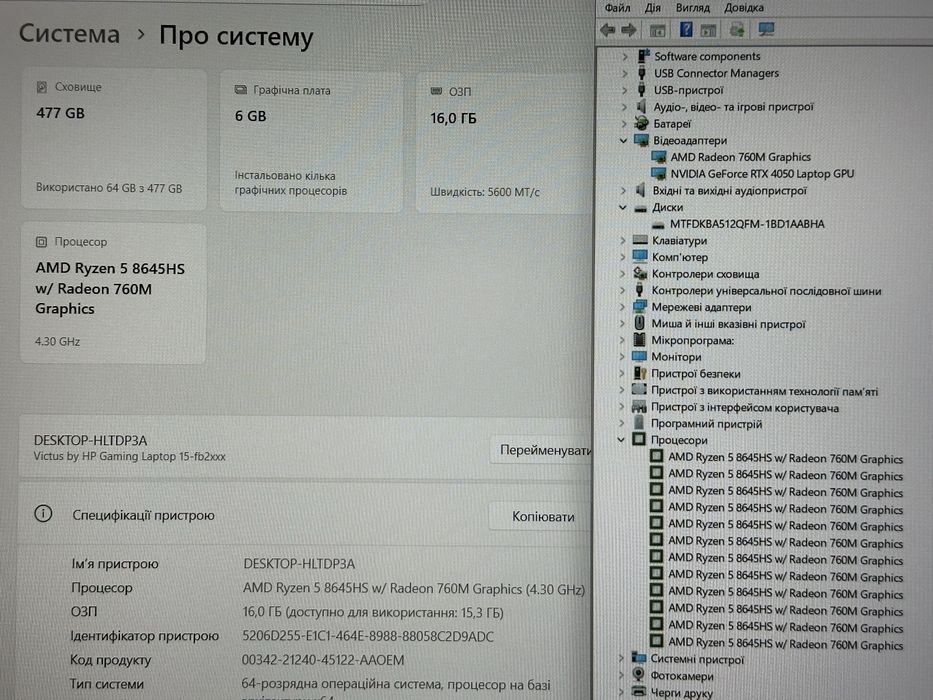Image resolution: width=933 pixels, height=700 pixels.
Task: Collapse the Диски node
Action: tap(622, 208)
